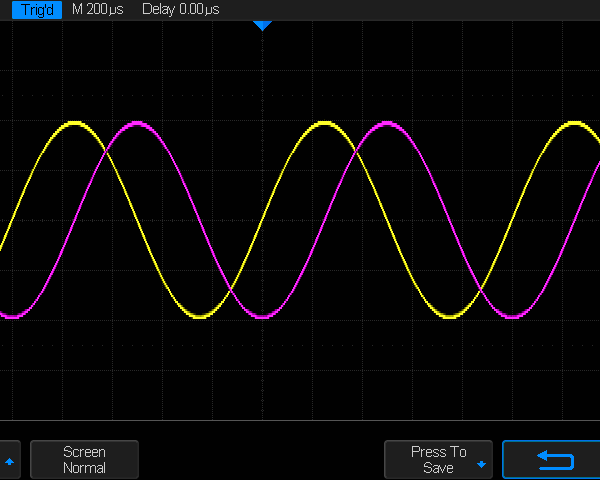Click the magenta waveform's first peak

[137, 123]
